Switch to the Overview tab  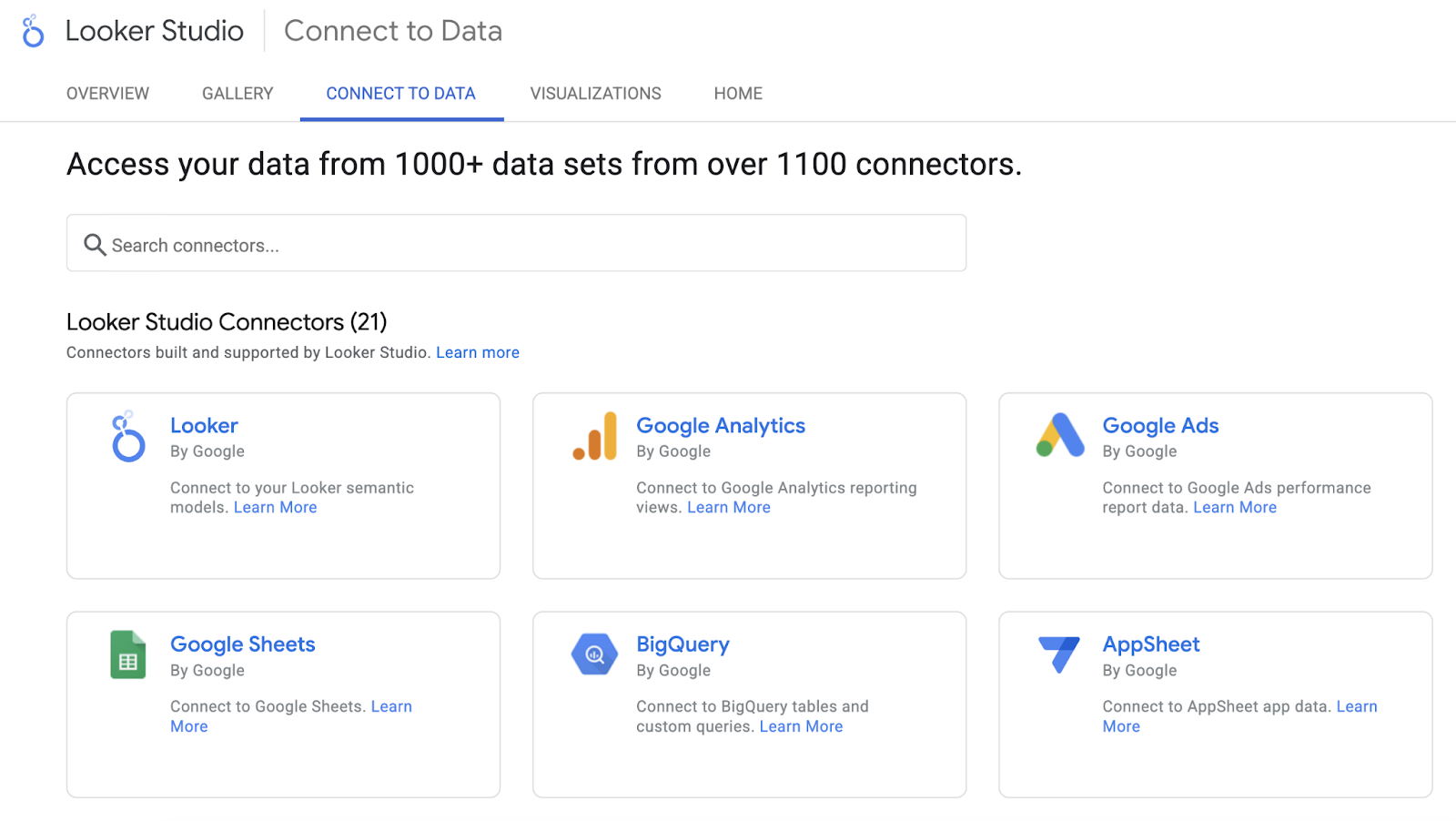pos(107,93)
